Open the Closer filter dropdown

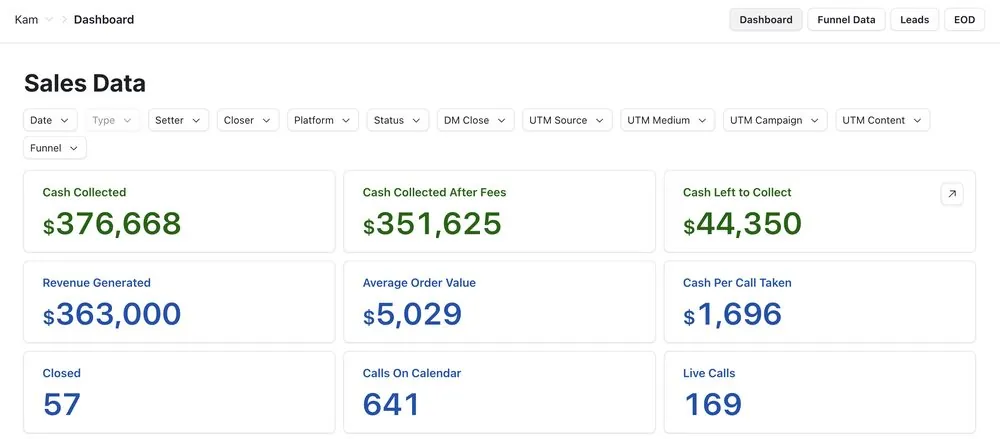pyautogui.click(x=247, y=120)
